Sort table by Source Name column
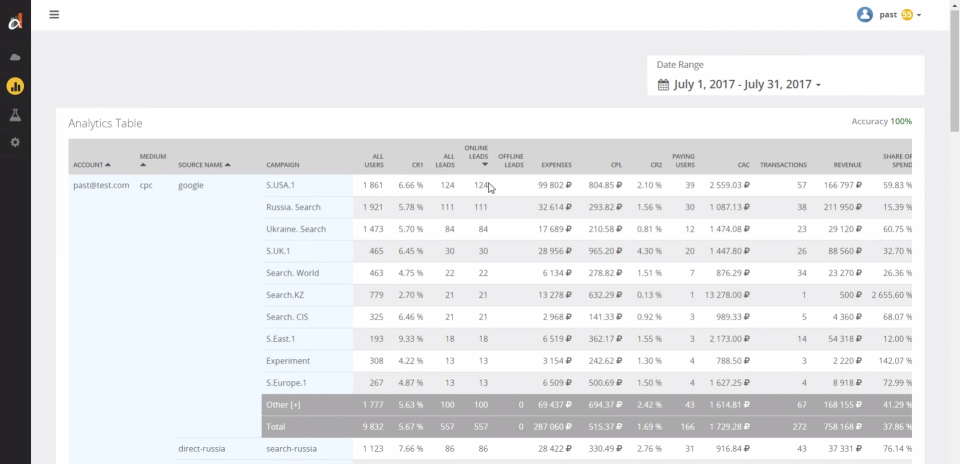Image resolution: width=960 pixels, height=464 pixels. [x=204, y=165]
